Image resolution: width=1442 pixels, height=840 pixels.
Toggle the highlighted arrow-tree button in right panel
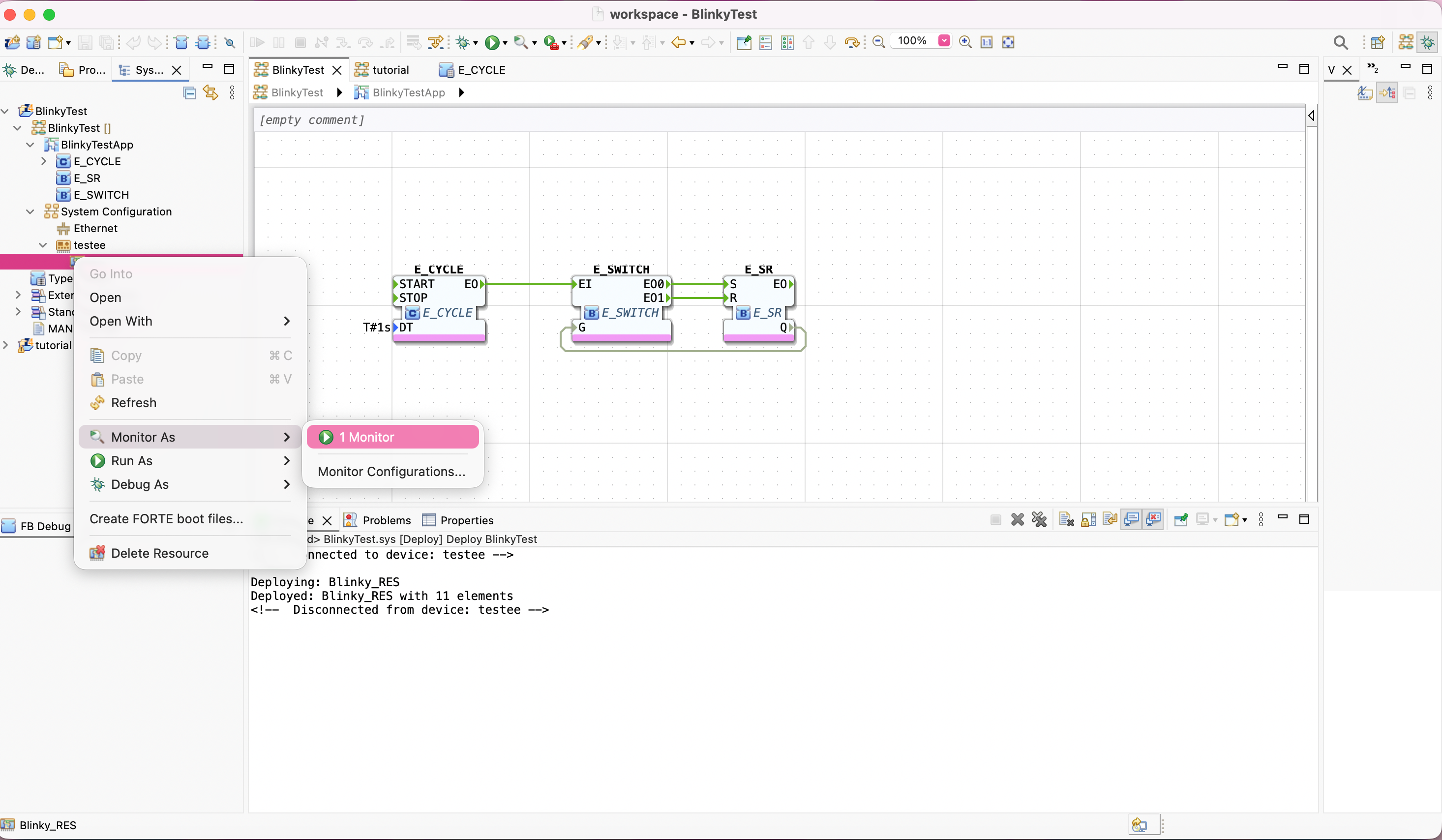(1387, 92)
